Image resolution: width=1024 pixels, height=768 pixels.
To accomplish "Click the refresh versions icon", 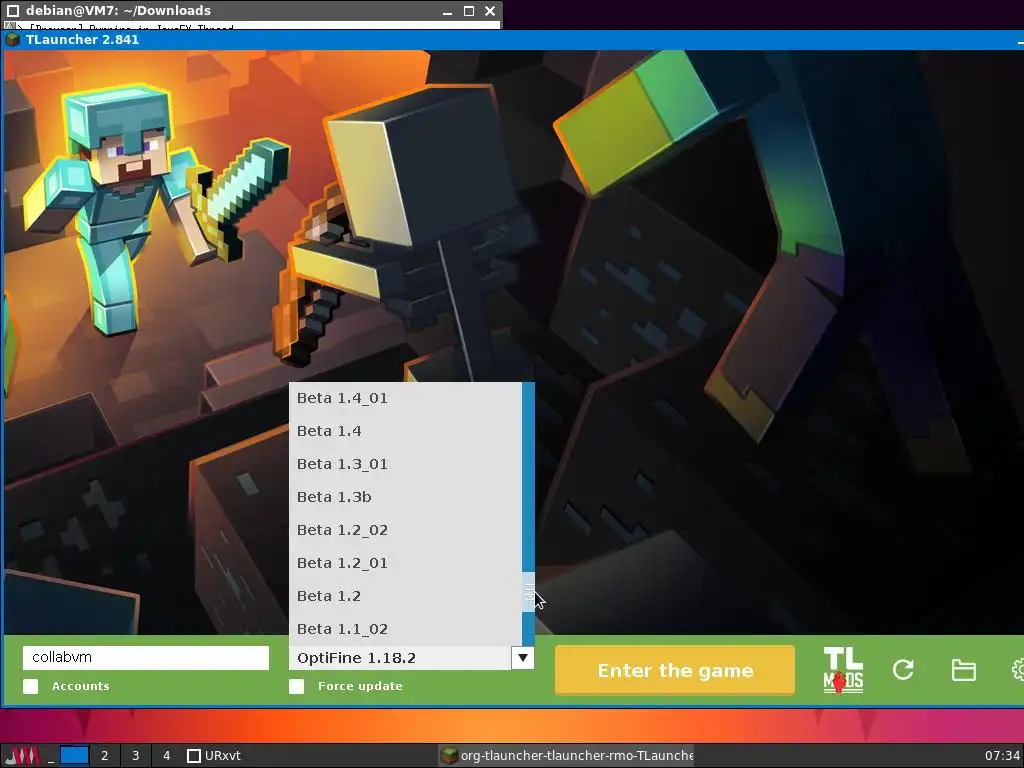I will tap(903, 669).
